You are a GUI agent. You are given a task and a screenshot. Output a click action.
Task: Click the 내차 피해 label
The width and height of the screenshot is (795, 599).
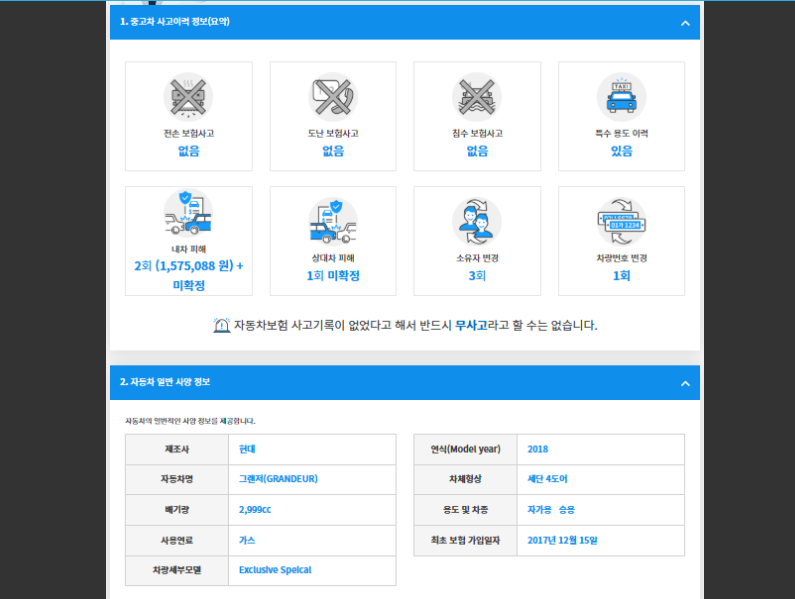point(189,249)
